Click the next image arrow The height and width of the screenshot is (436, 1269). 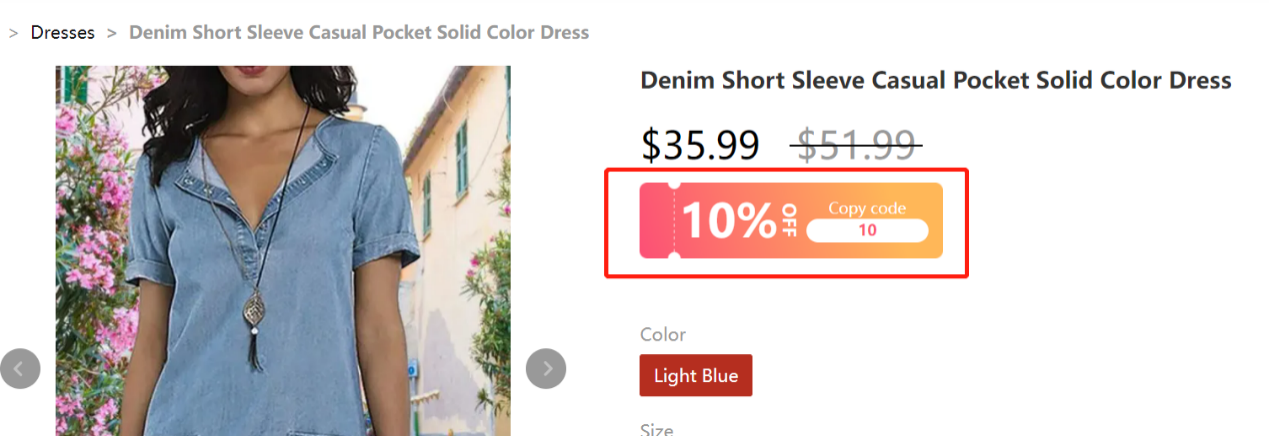[546, 369]
